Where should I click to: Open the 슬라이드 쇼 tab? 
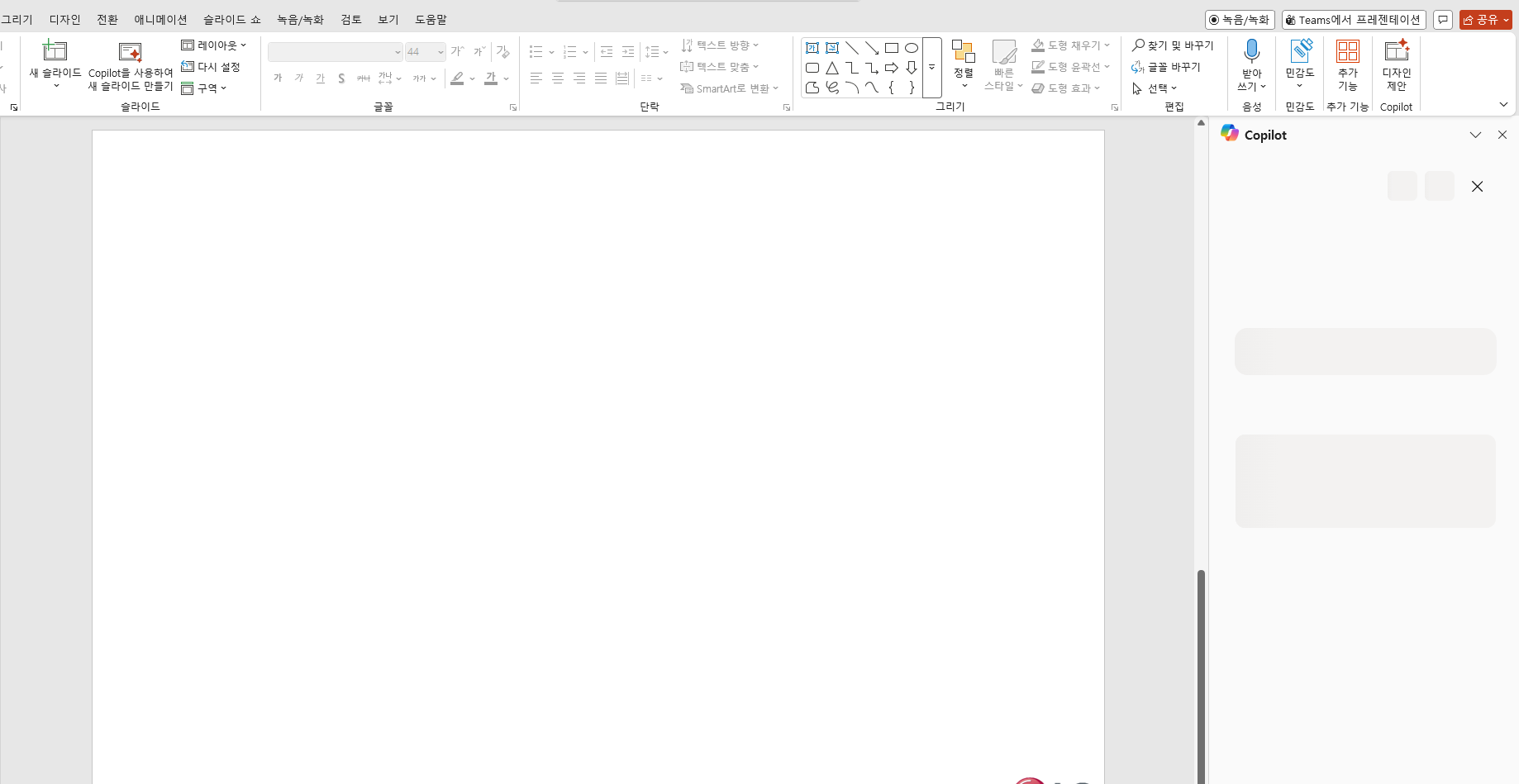pos(232,19)
